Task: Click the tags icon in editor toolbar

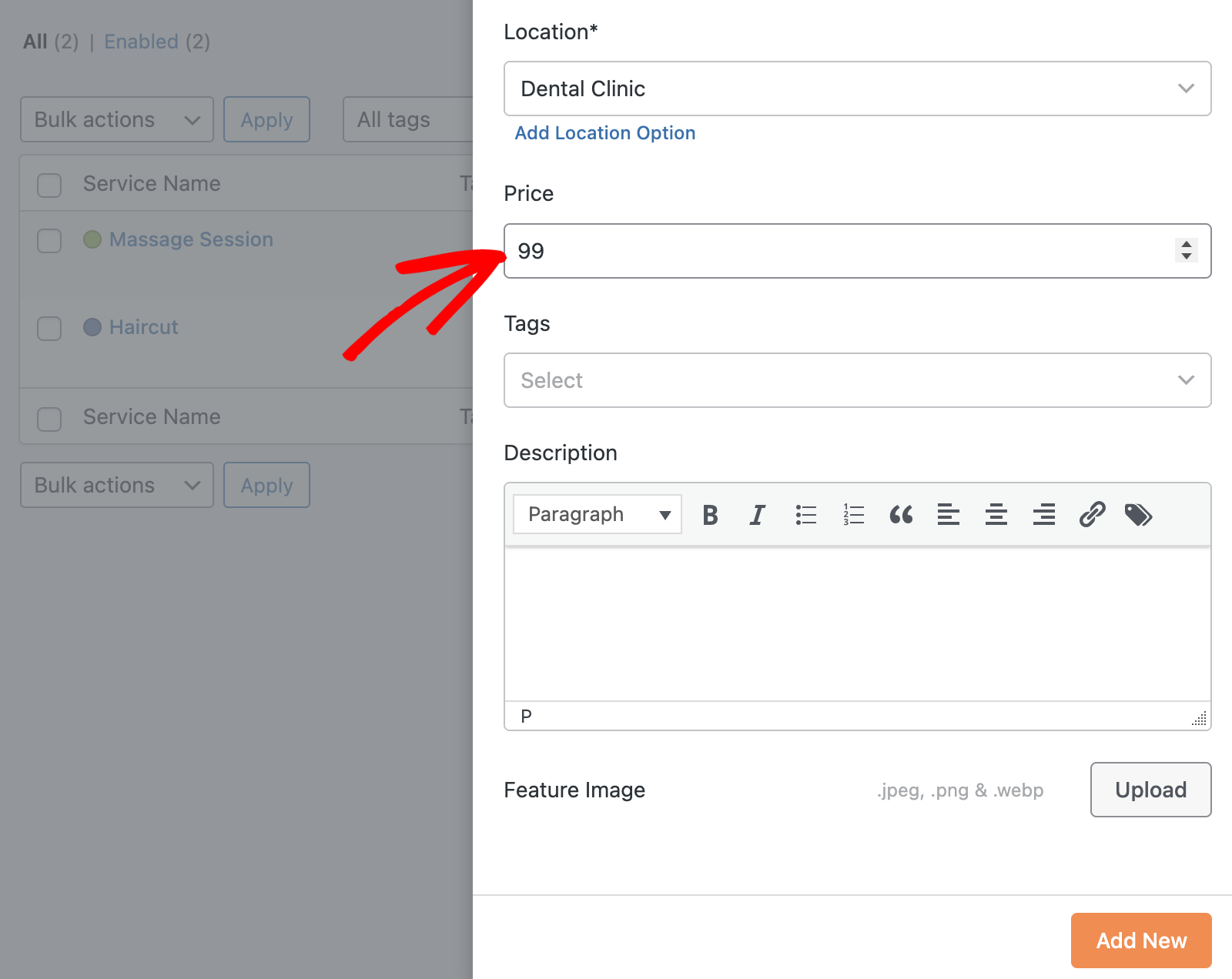Action: [1138, 515]
